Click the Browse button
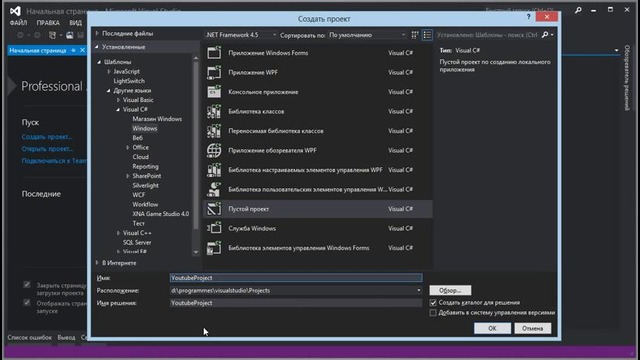The height and width of the screenshot is (360, 640). [450, 290]
